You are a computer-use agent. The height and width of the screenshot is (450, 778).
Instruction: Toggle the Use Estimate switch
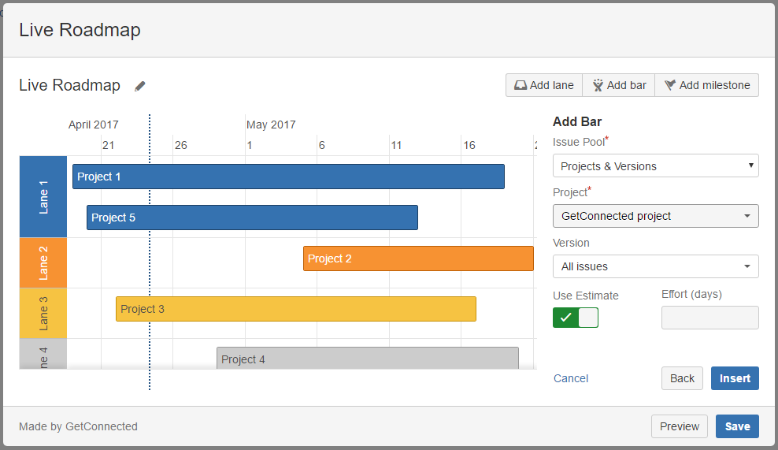(x=575, y=317)
